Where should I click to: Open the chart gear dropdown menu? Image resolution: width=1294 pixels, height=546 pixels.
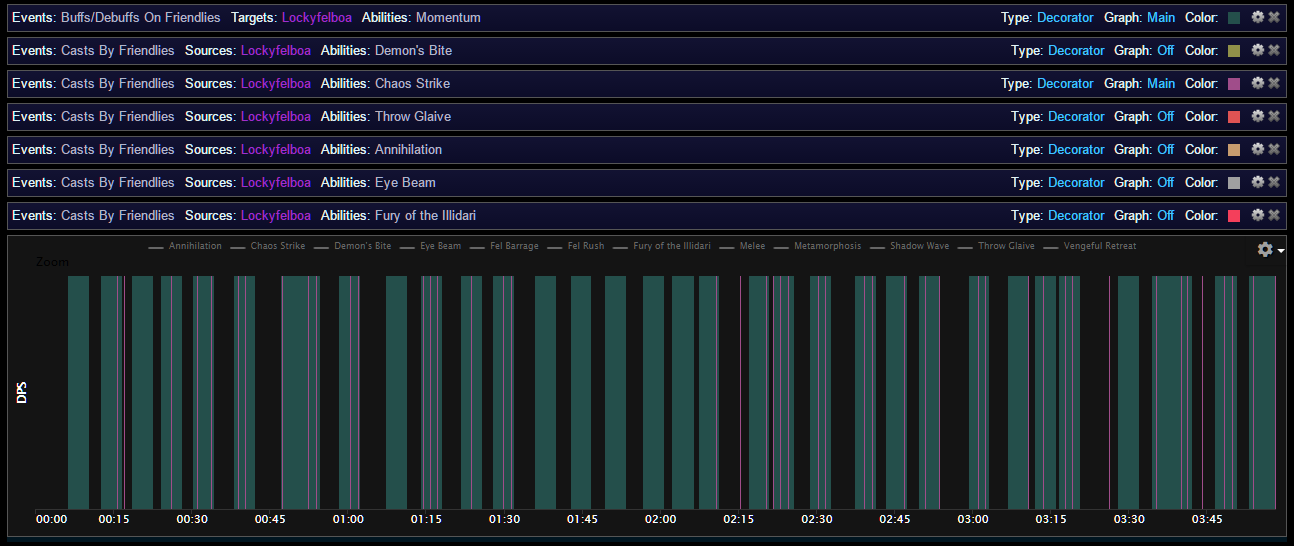pos(1269,249)
